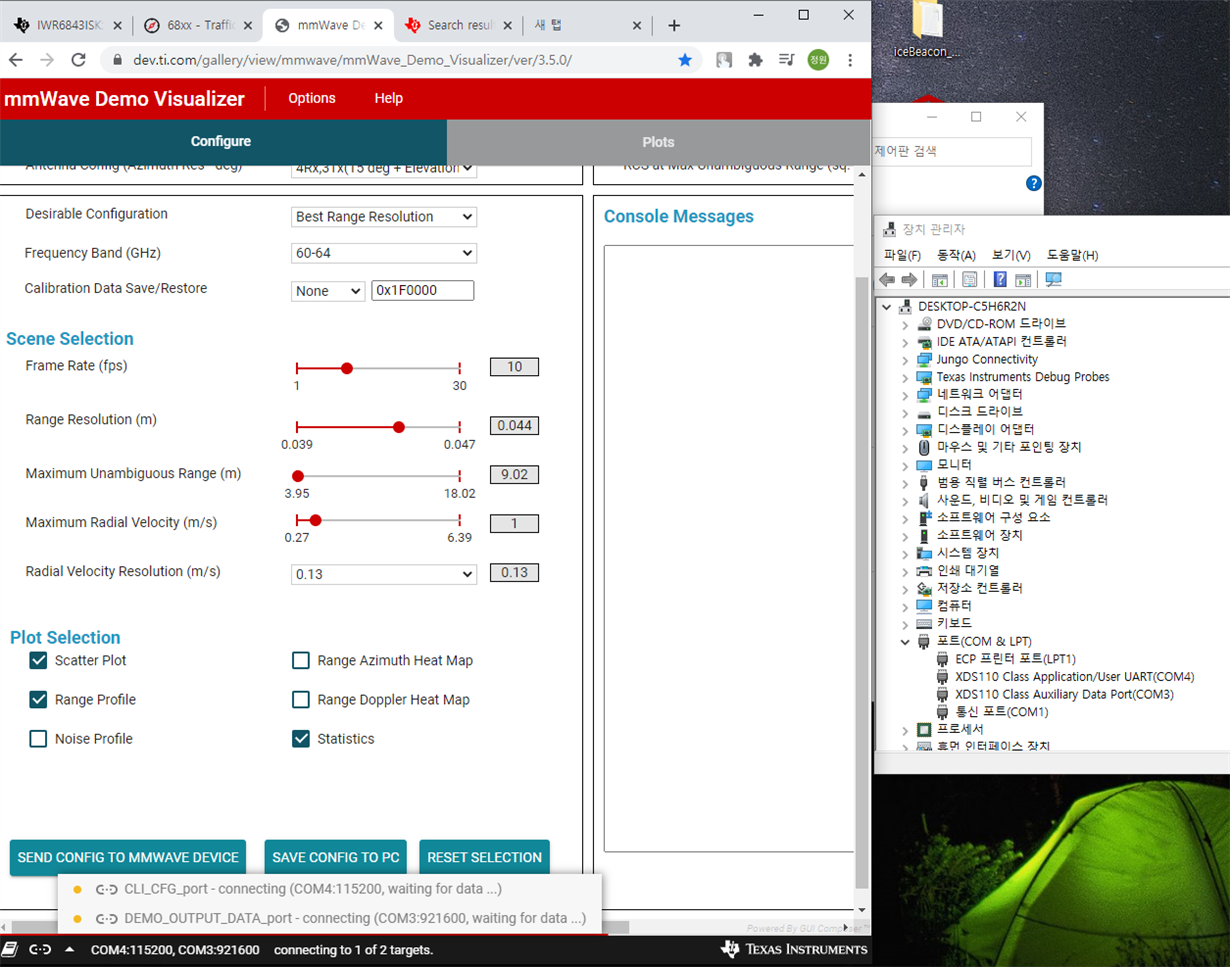Click Device Manager's Forward arrow toolbar icon
Image resolution: width=1230 pixels, height=967 pixels.
click(x=909, y=280)
